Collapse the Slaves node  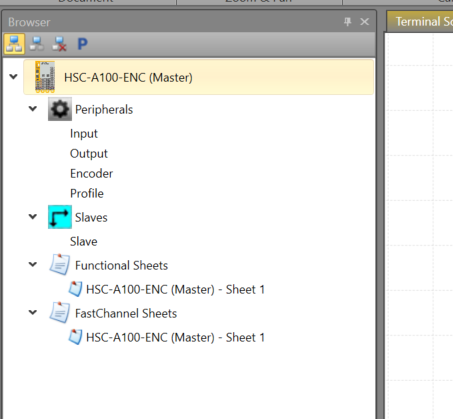point(33,217)
